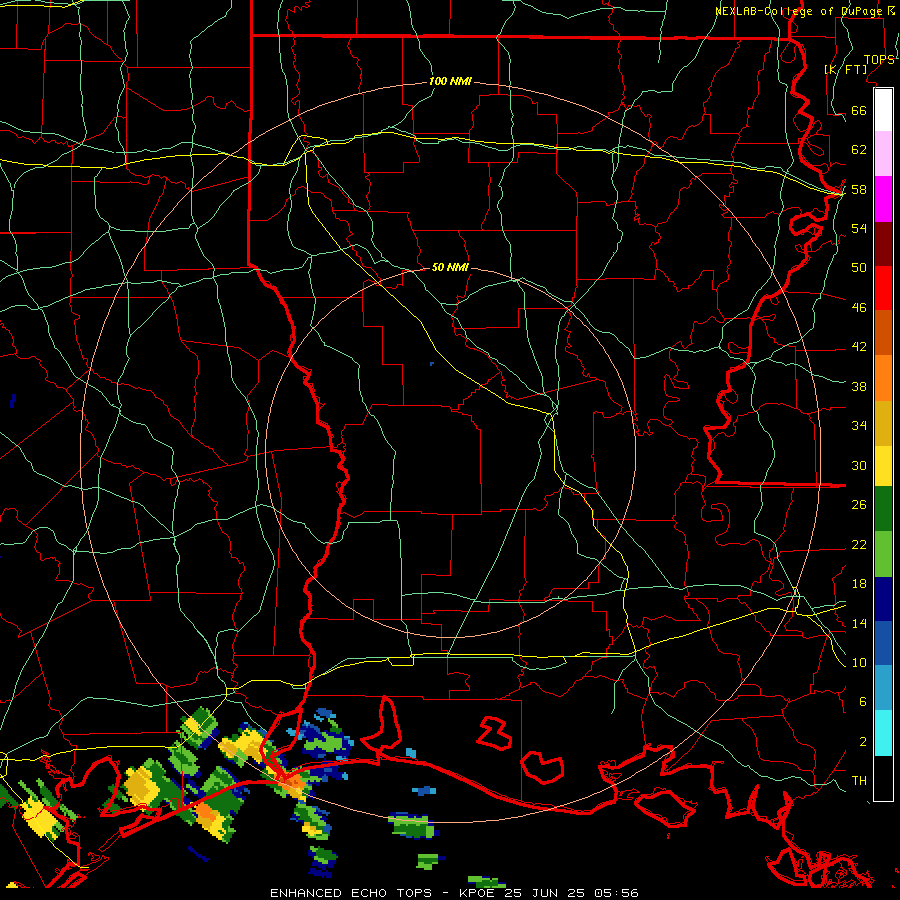Click the black TH swatch at legend bottom
The height and width of the screenshot is (900, 900).
(883, 778)
